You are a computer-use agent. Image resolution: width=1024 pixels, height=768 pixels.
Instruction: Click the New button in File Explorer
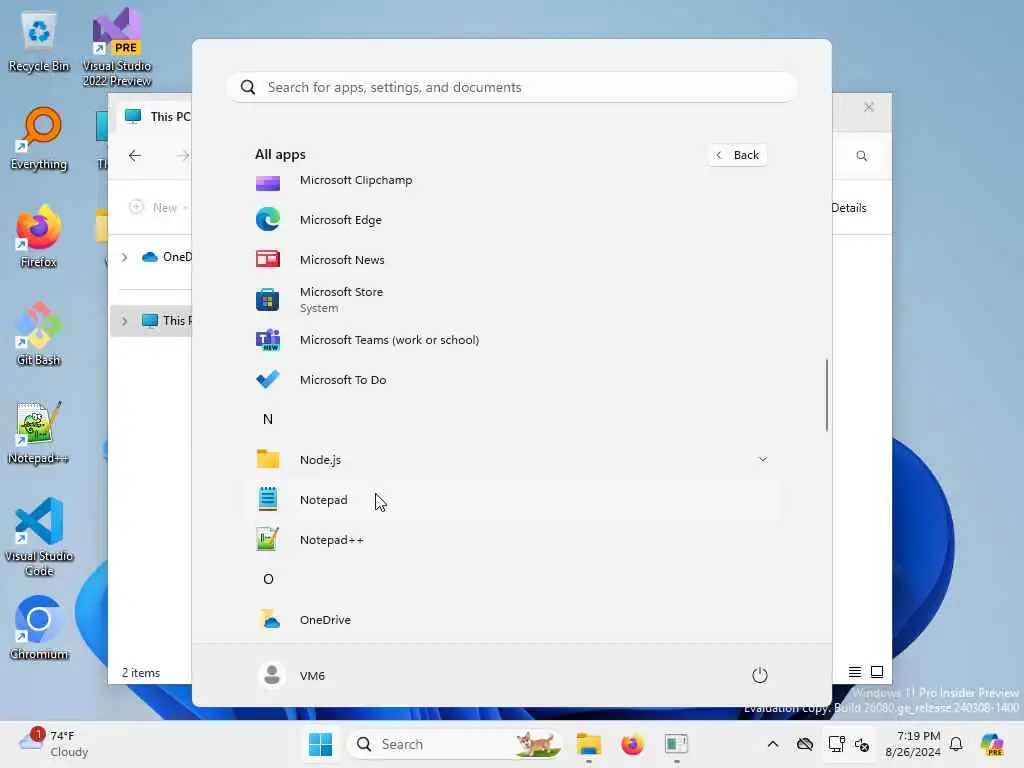159,208
